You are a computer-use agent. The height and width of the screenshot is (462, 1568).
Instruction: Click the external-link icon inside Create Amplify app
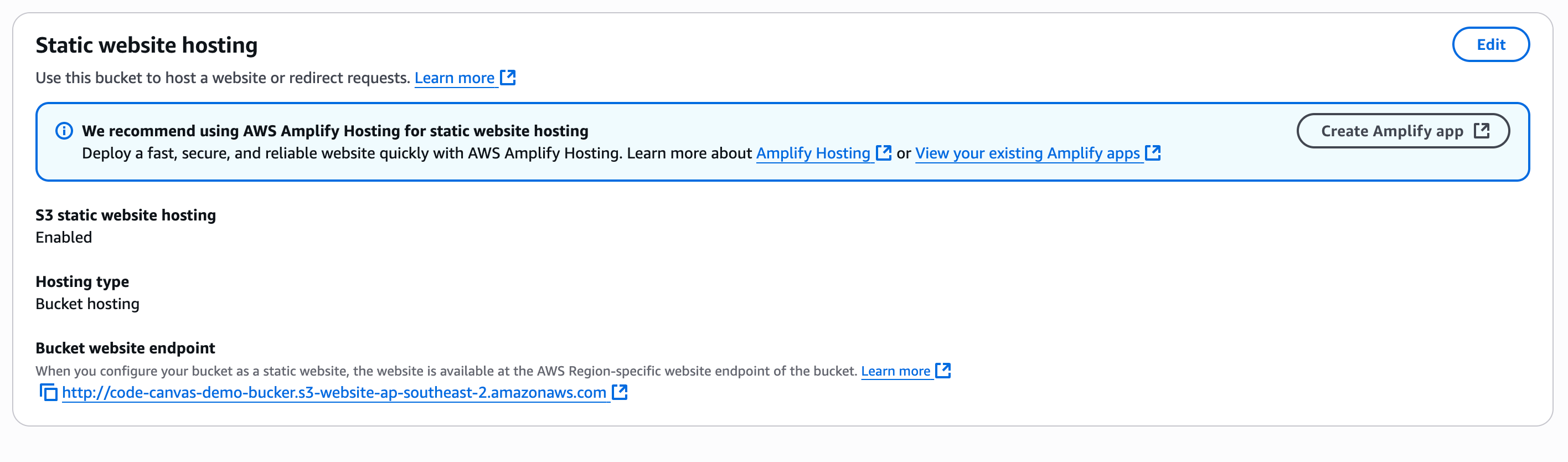(x=1482, y=130)
